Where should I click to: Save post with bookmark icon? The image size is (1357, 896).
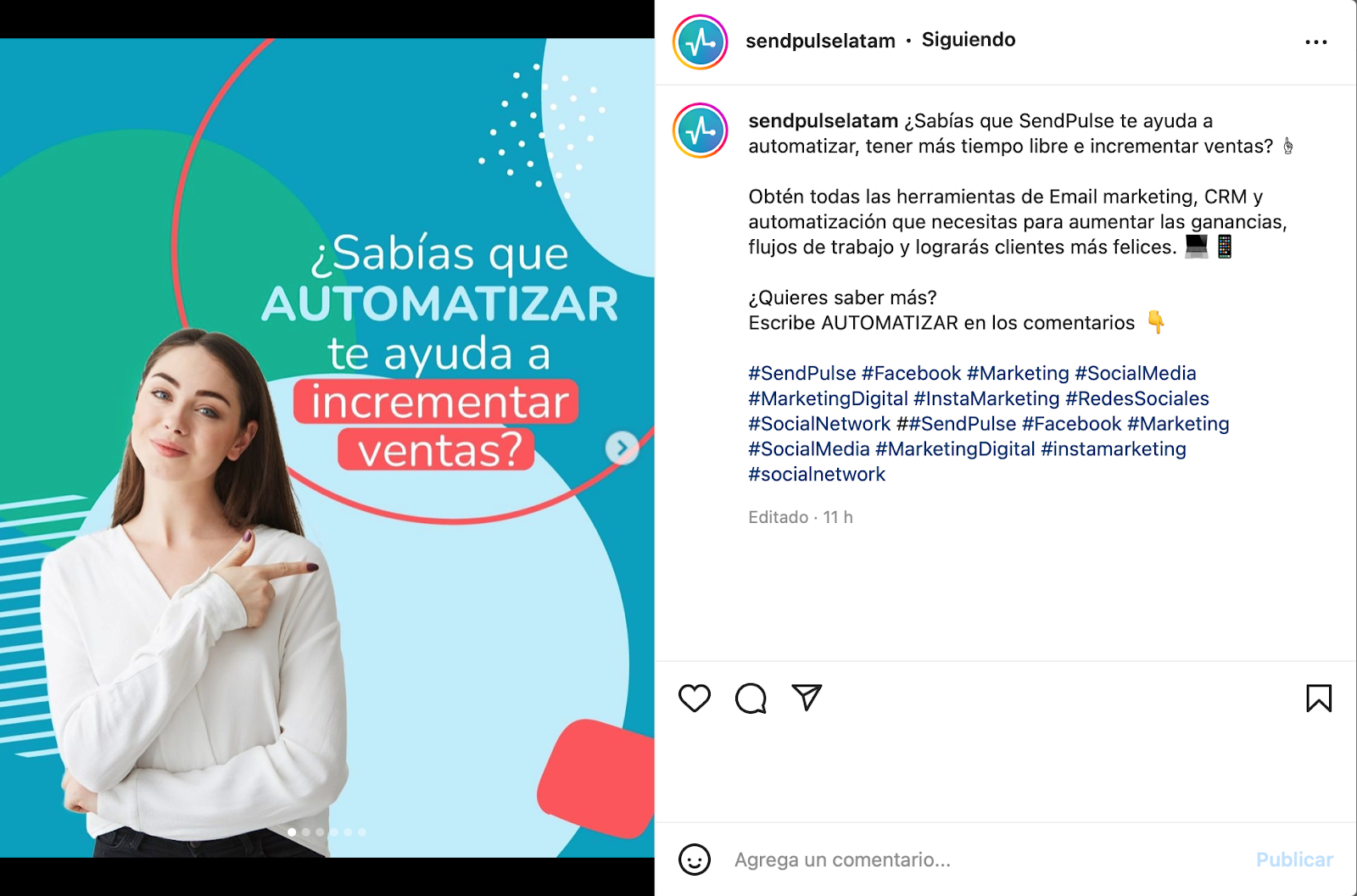[x=1319, y=698]
